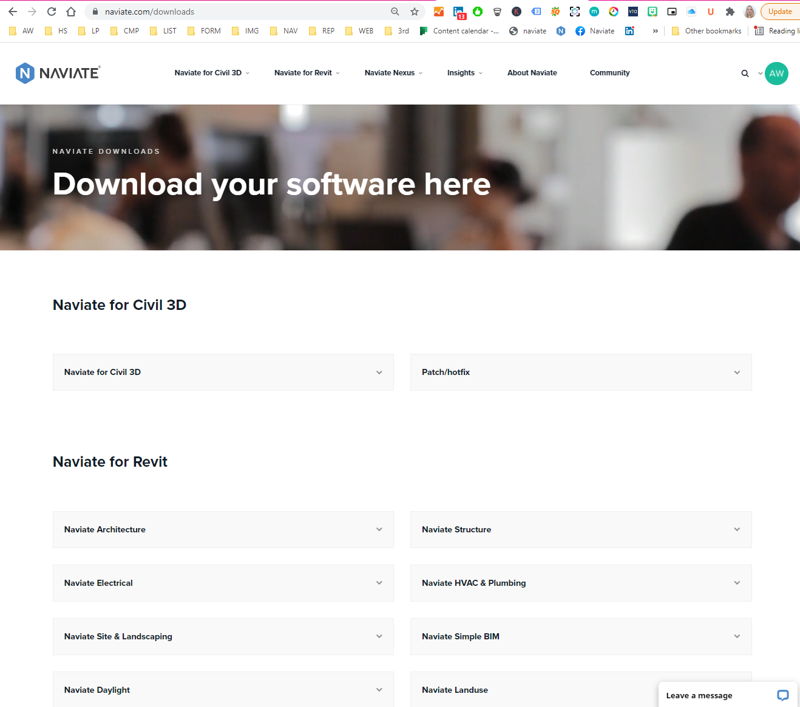Click the address bar URL naviate.com/downloads
The image size is (800, 707).
pyautogui.click(x=149, y=11)
